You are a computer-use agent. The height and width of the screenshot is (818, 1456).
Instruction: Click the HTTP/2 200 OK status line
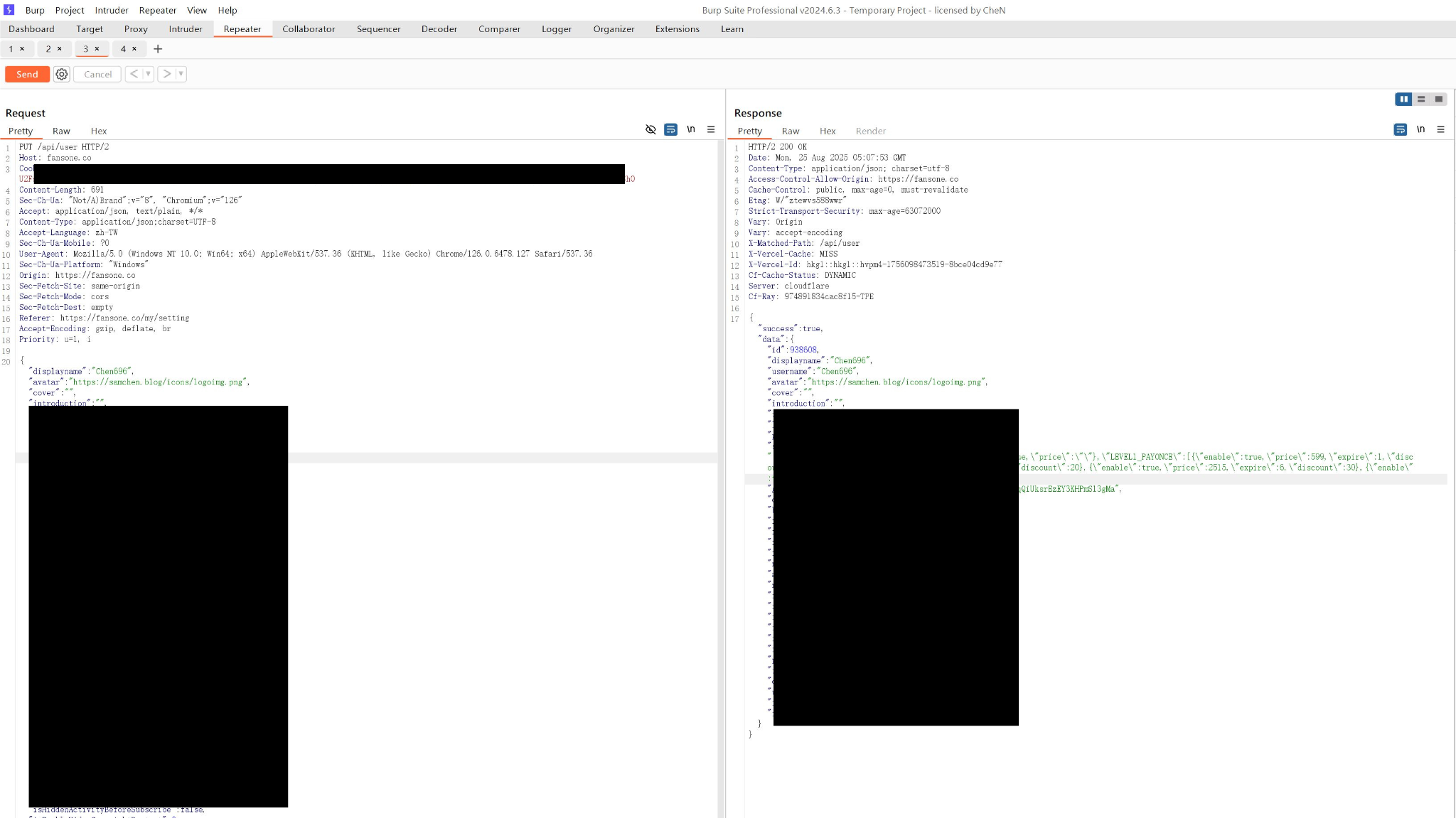[777, 147]
